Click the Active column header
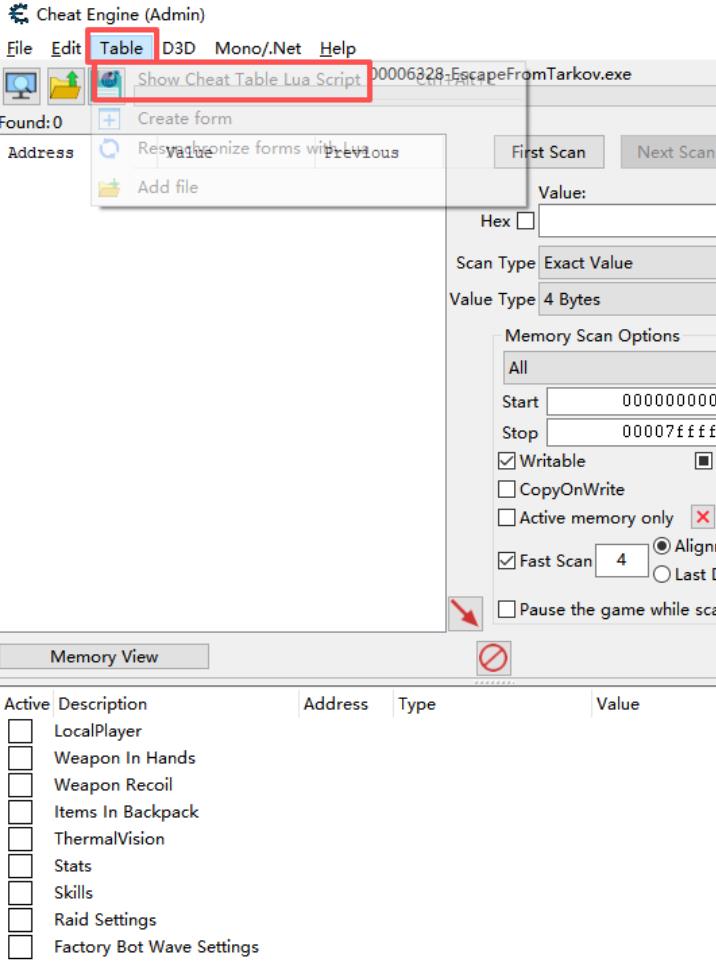 click(x=27, y=704)
